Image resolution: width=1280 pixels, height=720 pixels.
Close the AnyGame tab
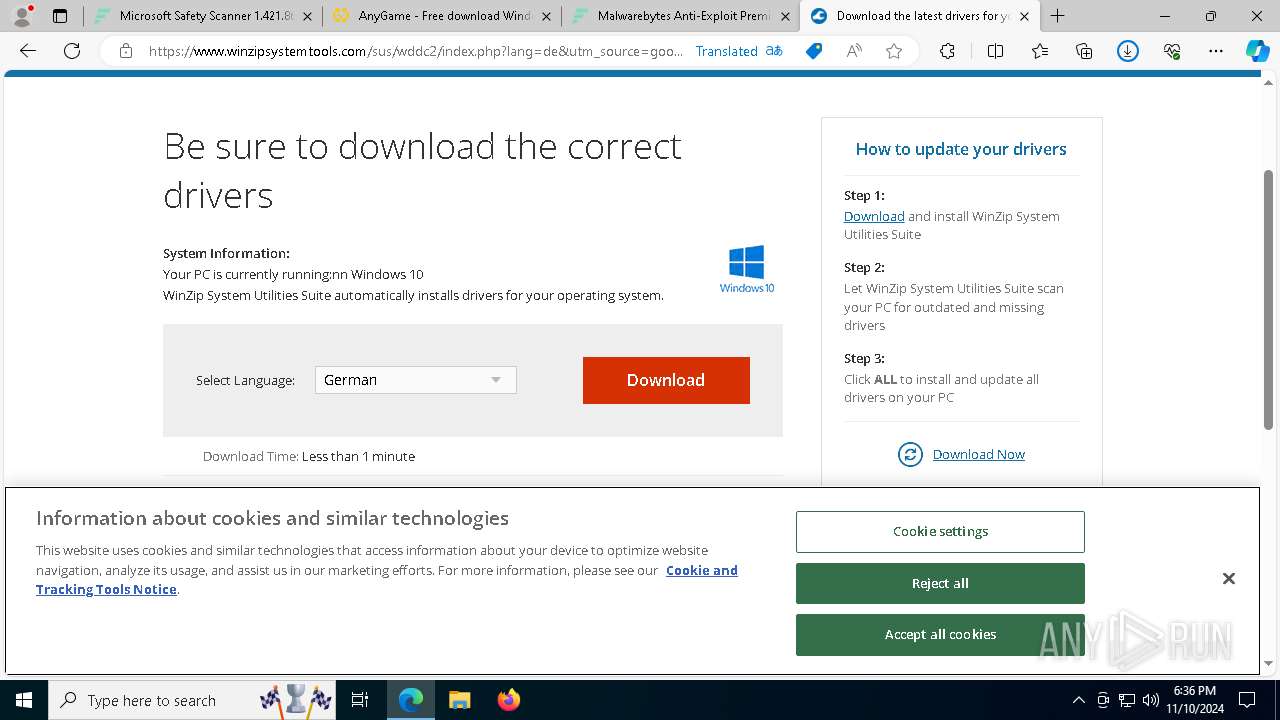(x=546, y=16)
